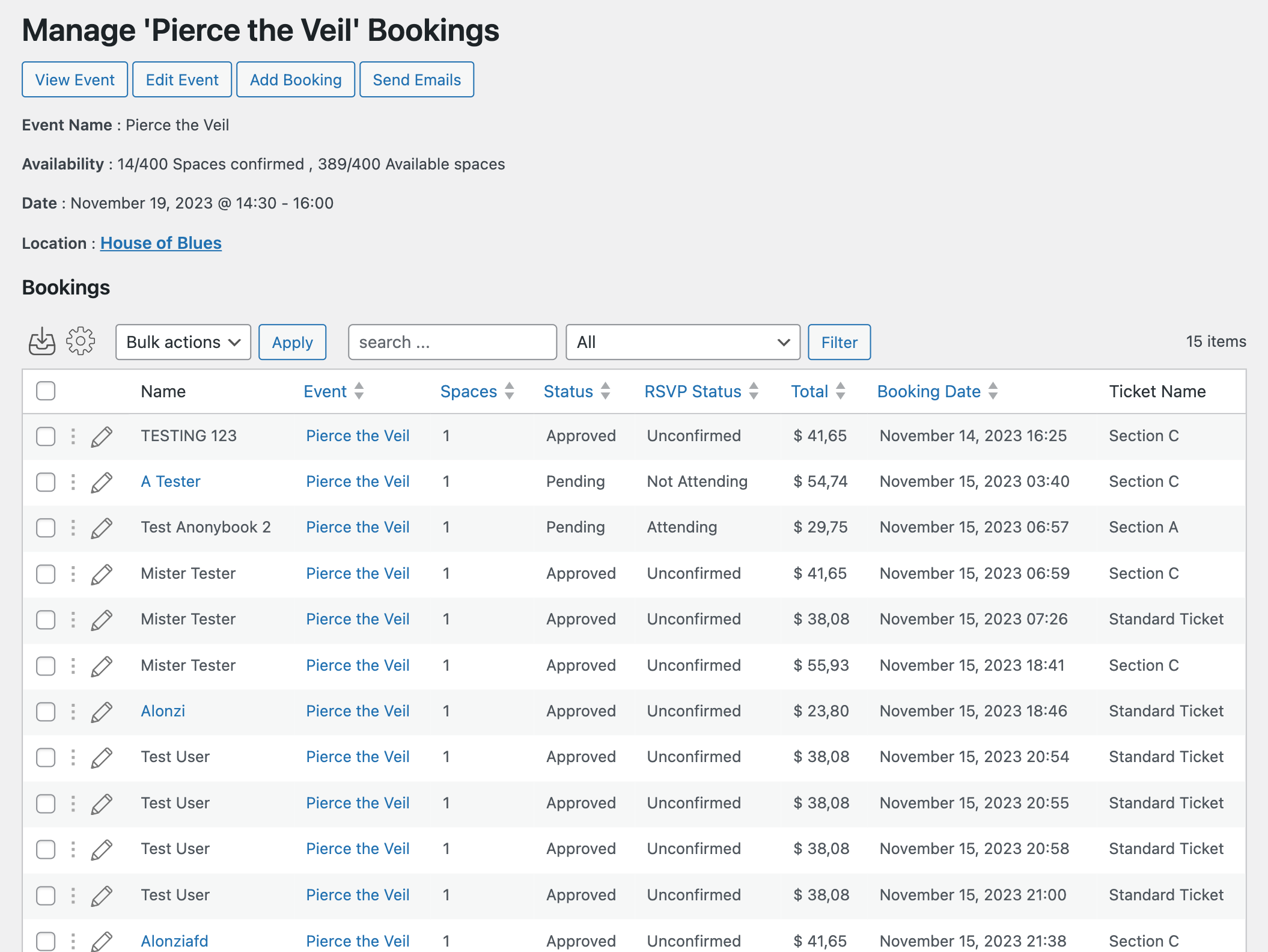This screenshot has width=1268, height=952.
Task: Select the checkbox for Alonzi booking row
Action: pos(46,712)
